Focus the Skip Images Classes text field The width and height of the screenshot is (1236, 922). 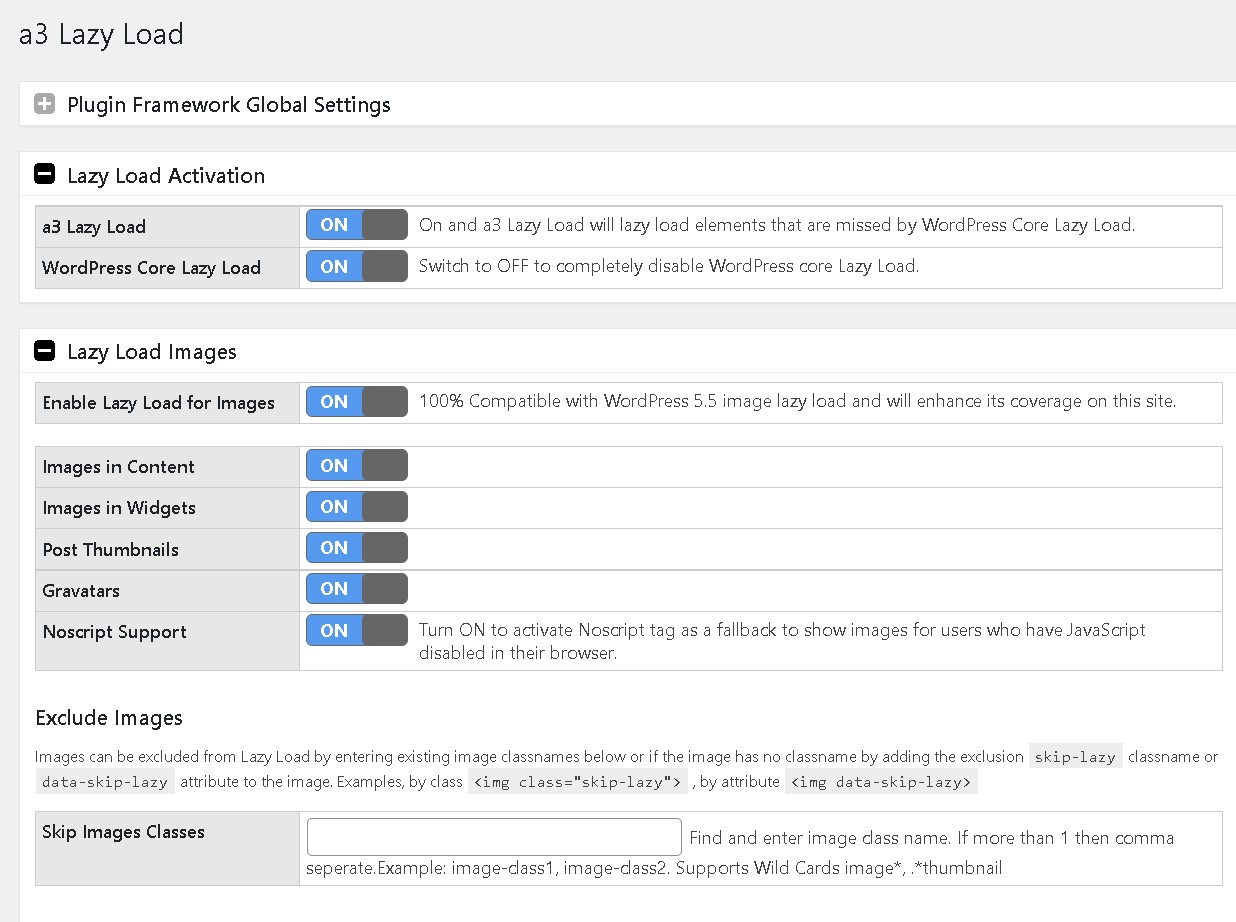coord(494,837)
